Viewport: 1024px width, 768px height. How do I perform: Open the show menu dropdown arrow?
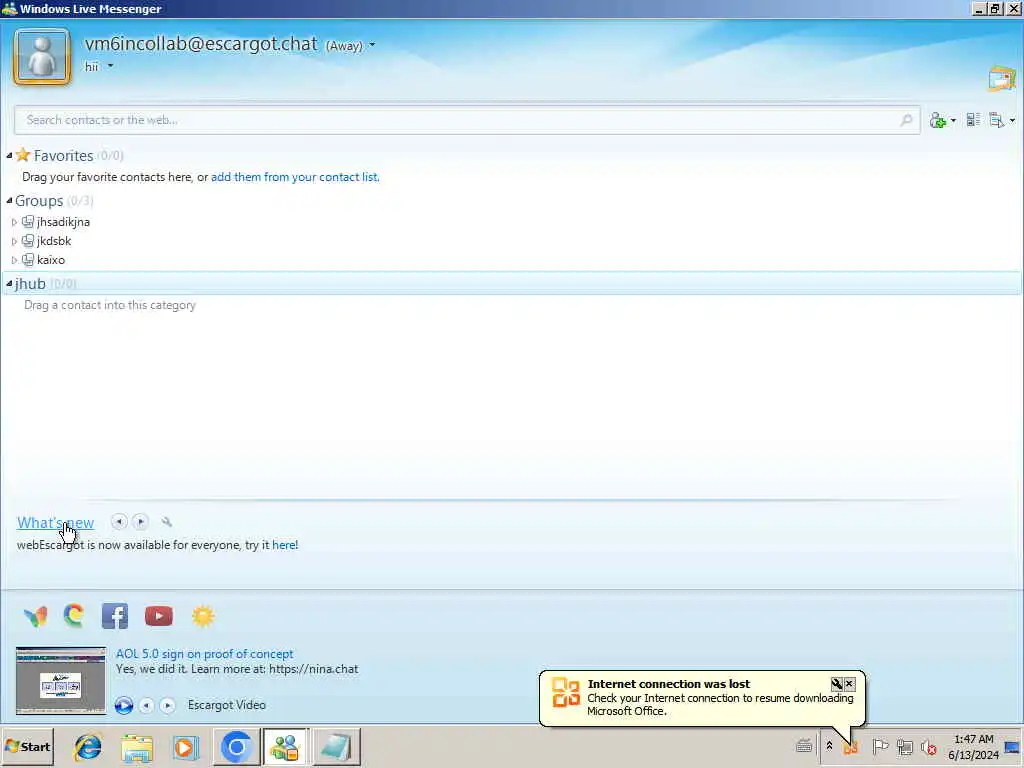pyautogui.click(x=1012, y=120)
